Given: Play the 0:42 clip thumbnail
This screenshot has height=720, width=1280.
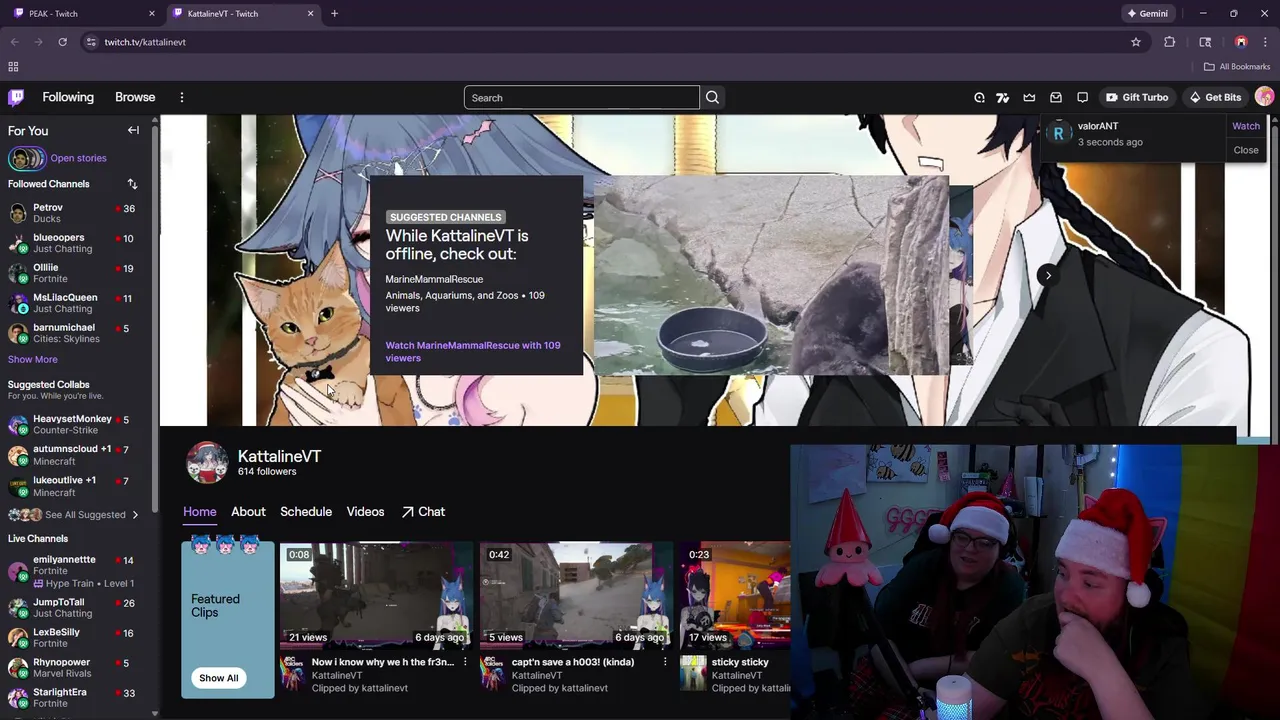Looking at the screenshot, I should [x=576, y=594].
